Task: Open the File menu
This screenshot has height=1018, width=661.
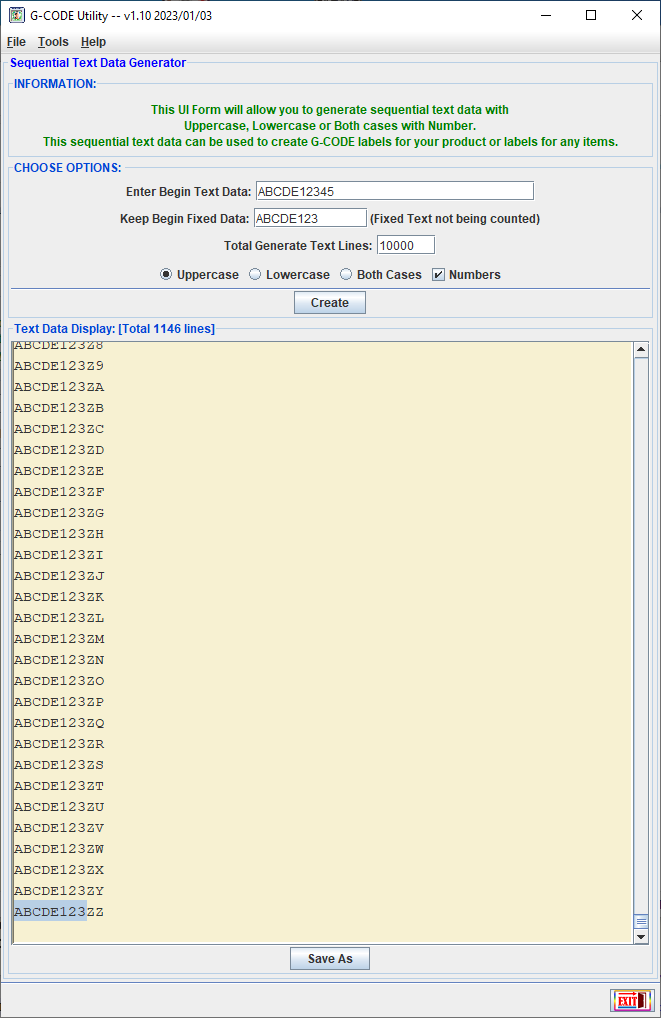Action: click(16, 42)
